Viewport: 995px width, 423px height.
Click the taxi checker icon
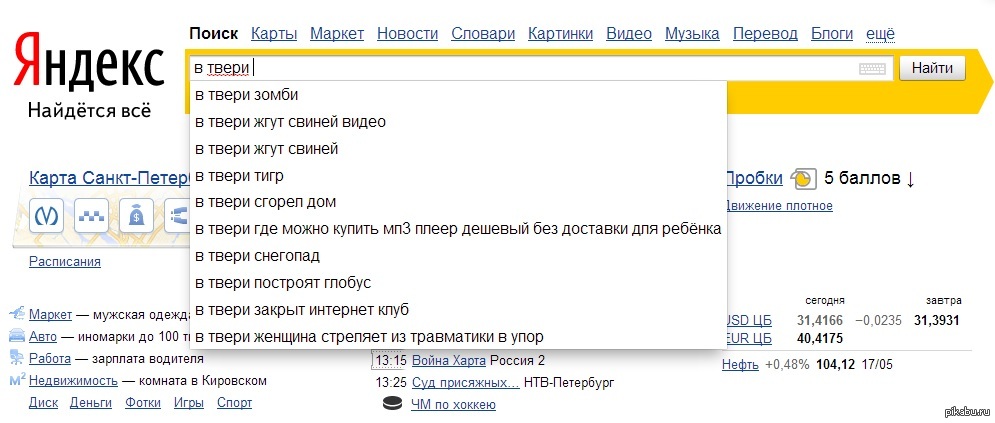91,214
